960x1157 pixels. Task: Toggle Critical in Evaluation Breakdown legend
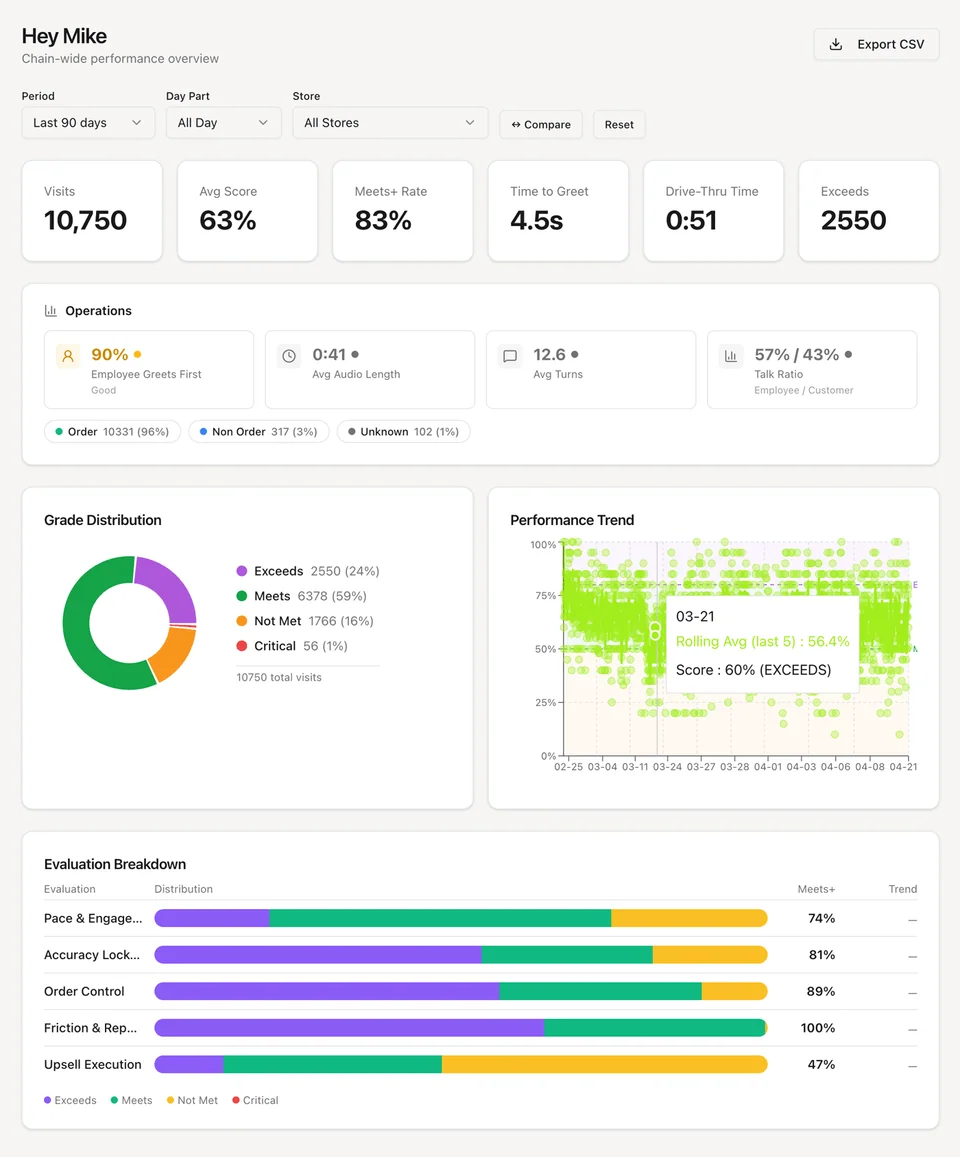pyautogui.click(x=255, y=1100)
